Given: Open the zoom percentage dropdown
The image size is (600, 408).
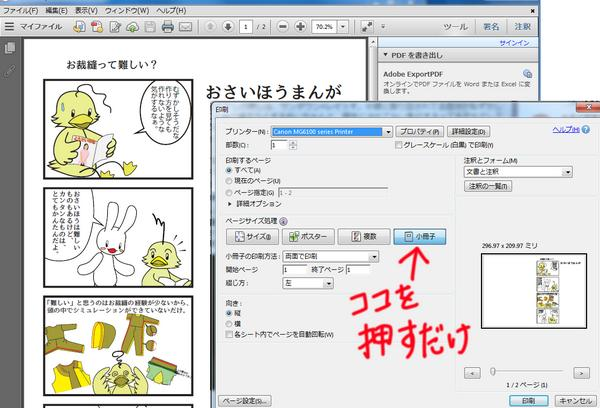Looking at the screenshot, I should [343, 27].
